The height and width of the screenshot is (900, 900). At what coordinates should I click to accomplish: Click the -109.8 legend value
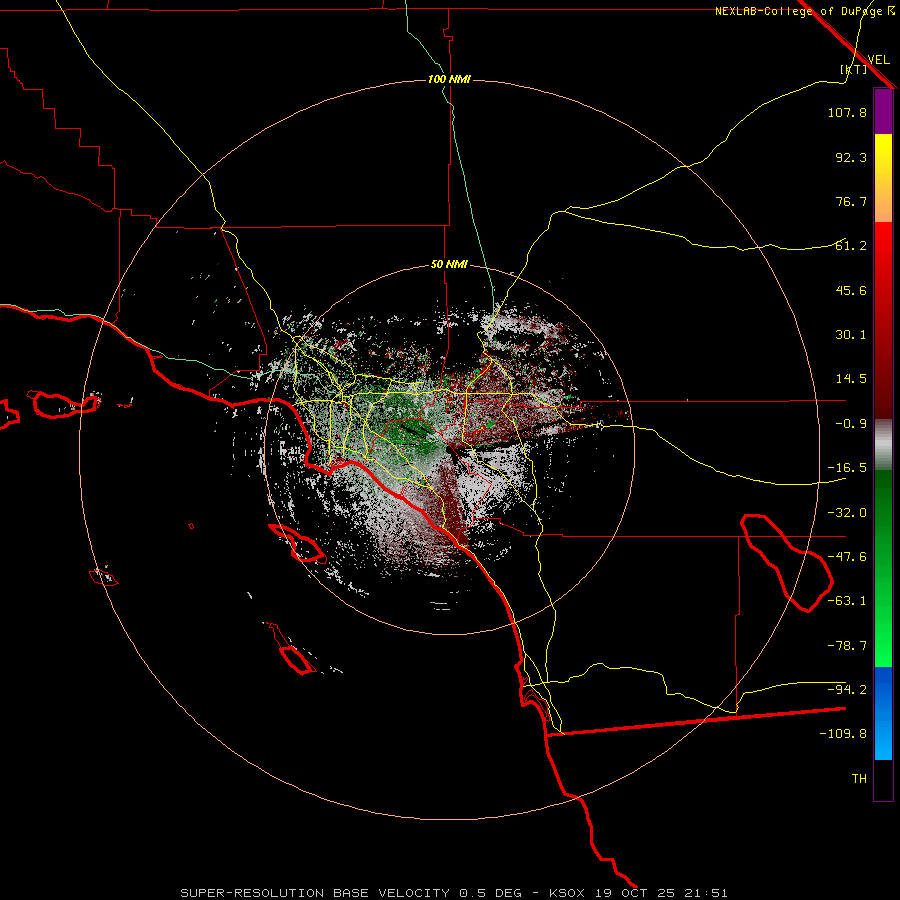click(x=843, y=734)
